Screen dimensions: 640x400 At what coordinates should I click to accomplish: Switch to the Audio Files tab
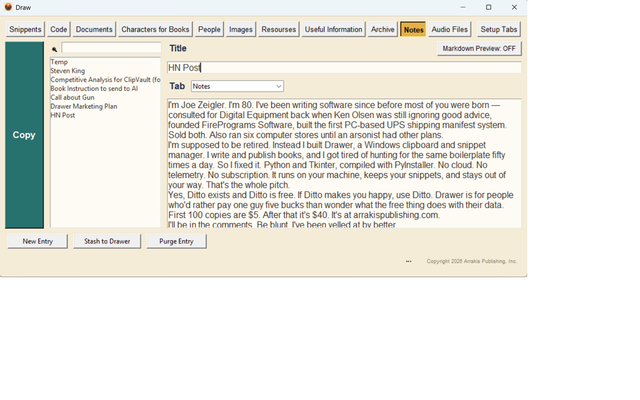point(450,29)
